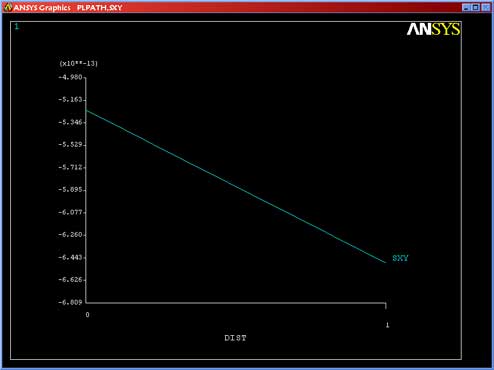This screenshot has height=370, width=494.
Task: Click the ANSYS icon in title bar
Action: point(7,7)
